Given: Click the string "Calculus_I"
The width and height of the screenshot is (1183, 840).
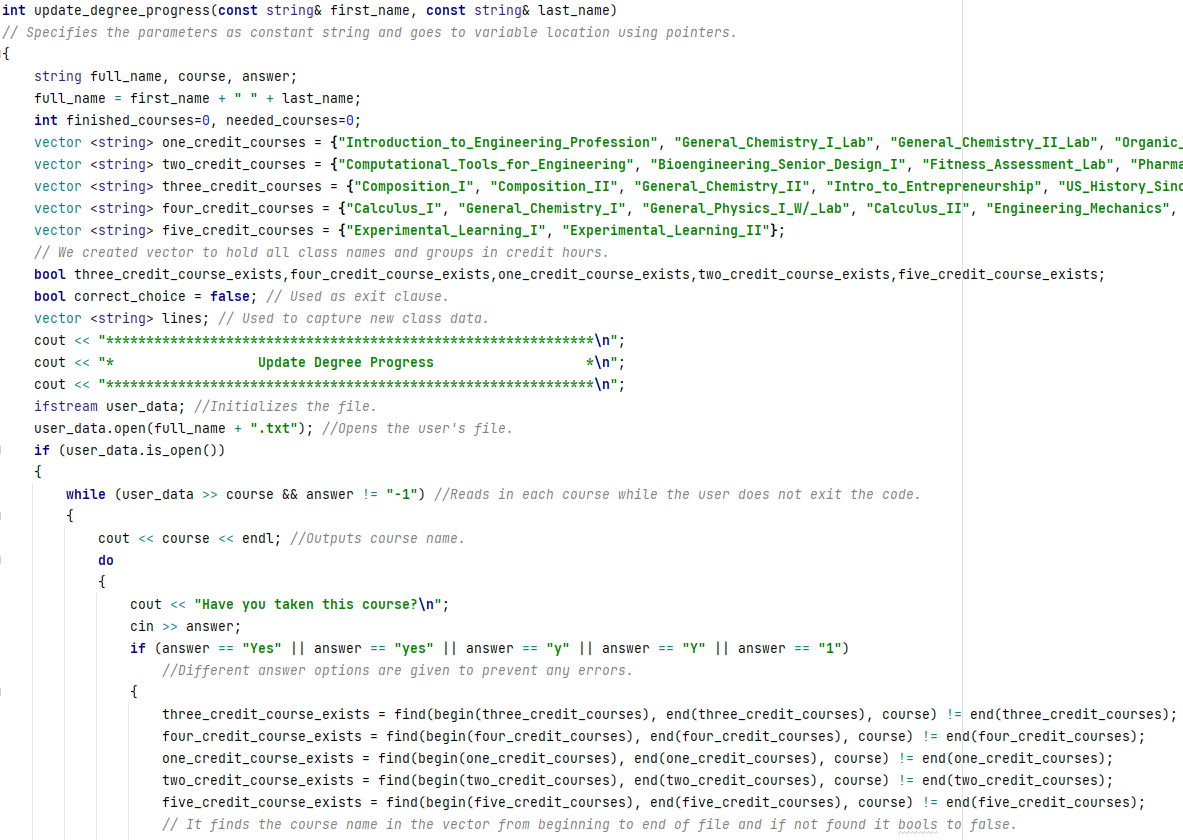Looking at the screenshot, I should (394, 208).
